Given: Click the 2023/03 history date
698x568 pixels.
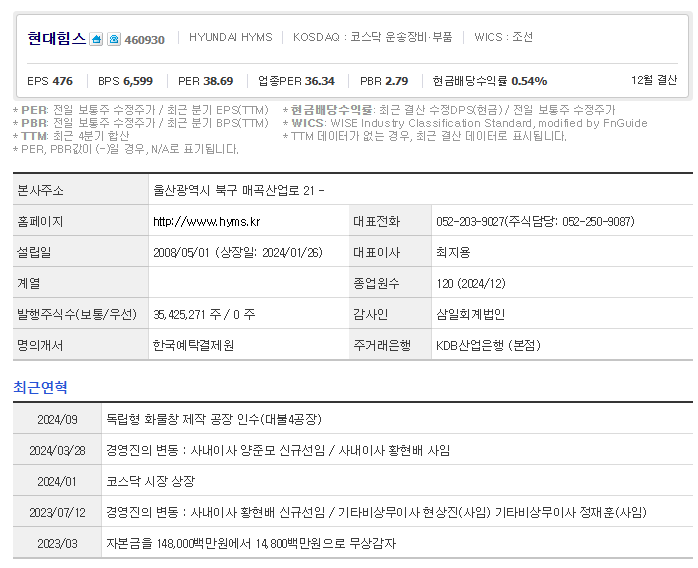Looking at the screenshot, I should [57, 544].
